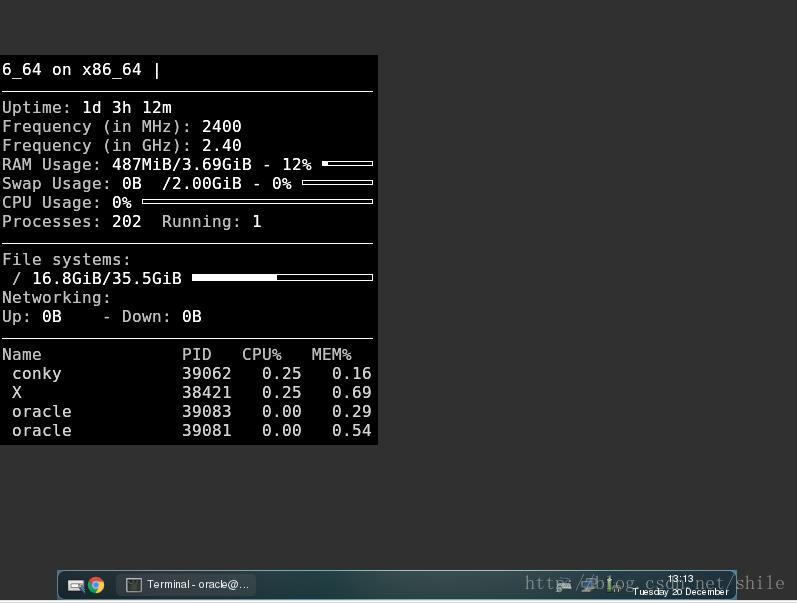Click the leftmost launcher icon in the taskbar
797x603 pixels.
[x=75, y=585]
